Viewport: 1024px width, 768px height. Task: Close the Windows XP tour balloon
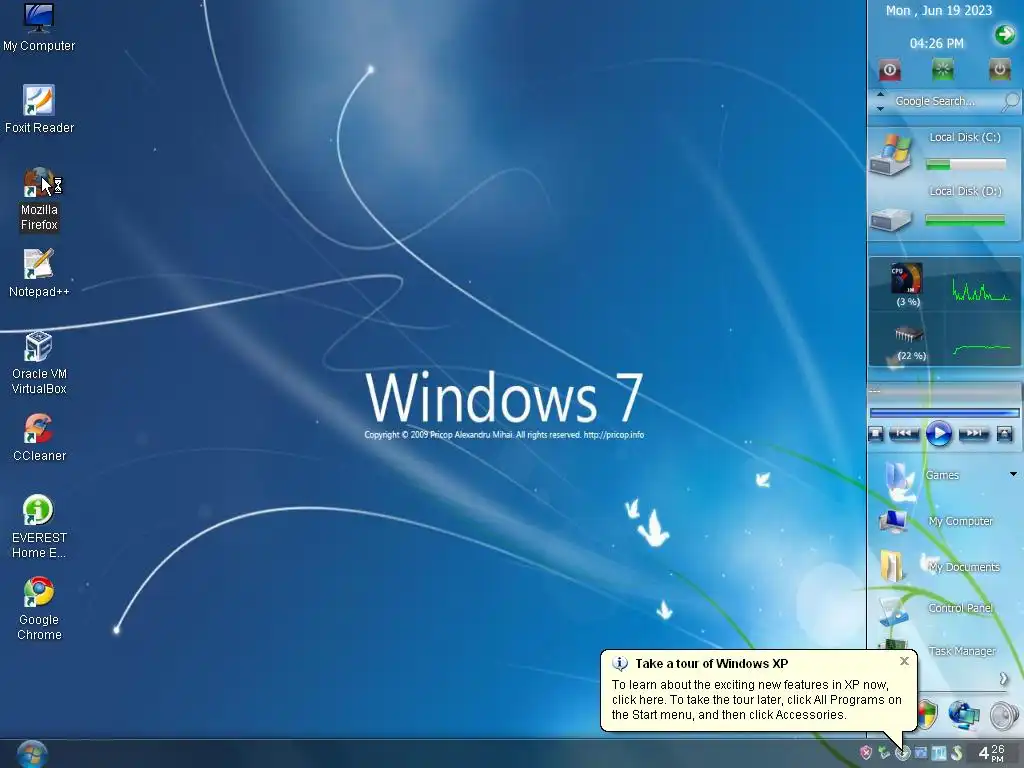tap(904, 661)
